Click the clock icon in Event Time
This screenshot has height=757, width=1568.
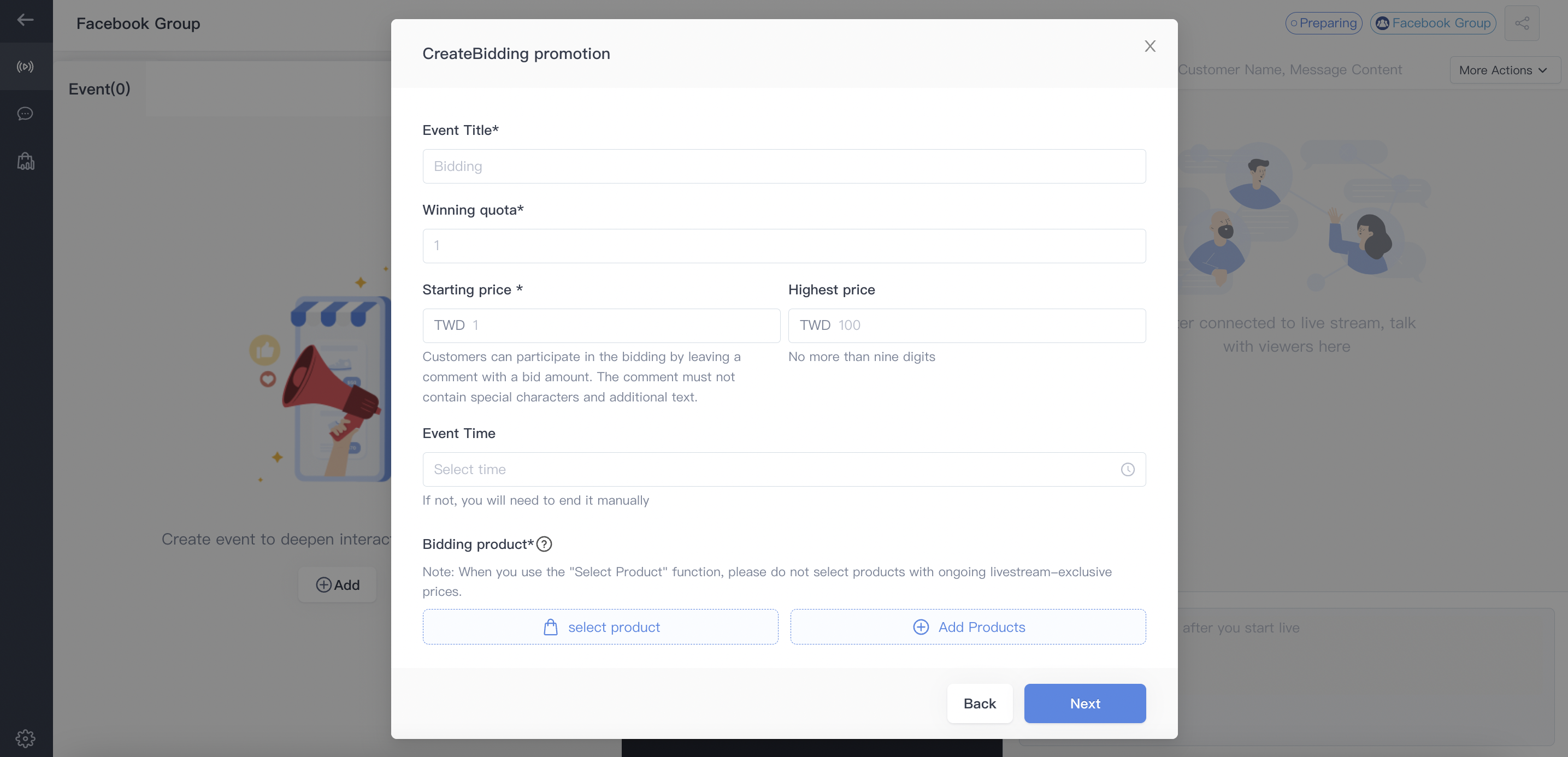[x=1127, y=469]
